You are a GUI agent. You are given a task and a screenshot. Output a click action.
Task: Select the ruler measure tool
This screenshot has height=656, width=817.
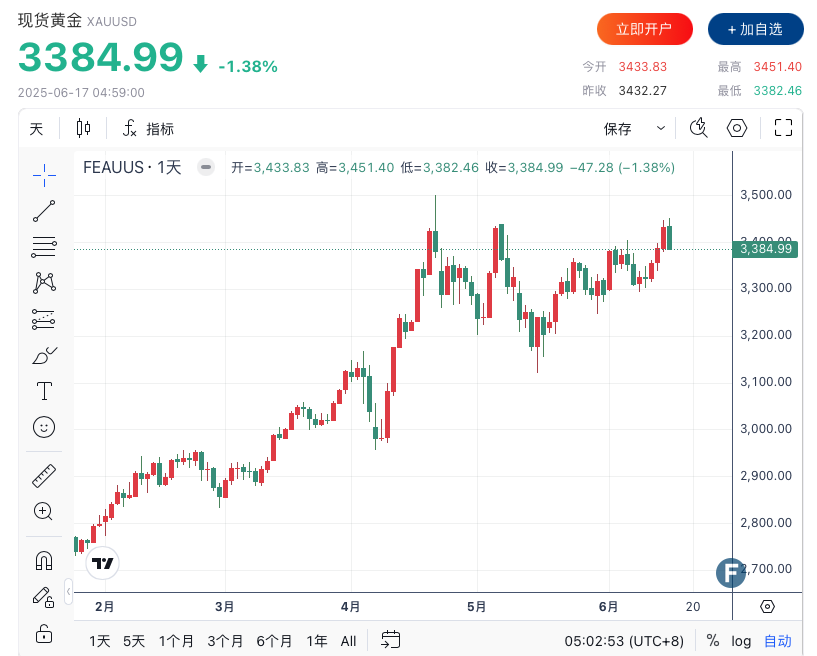point(44,475)
